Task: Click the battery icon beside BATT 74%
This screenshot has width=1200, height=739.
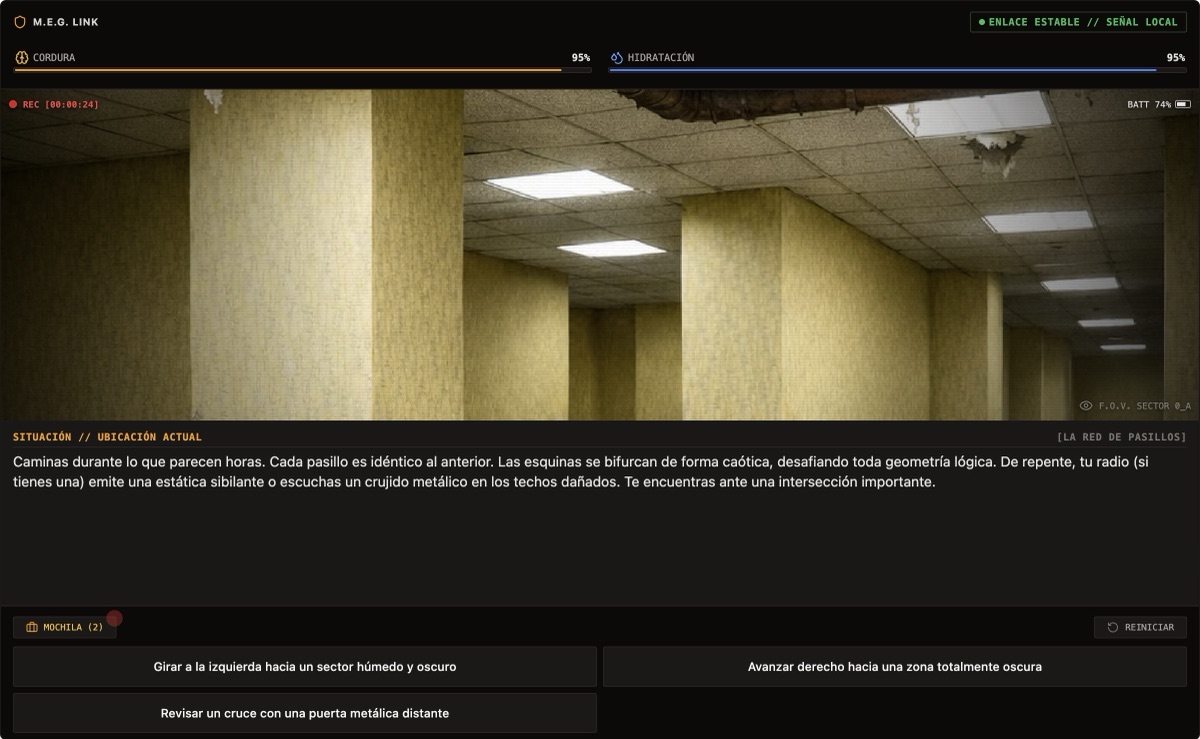Action: (x=1183, y=104)
